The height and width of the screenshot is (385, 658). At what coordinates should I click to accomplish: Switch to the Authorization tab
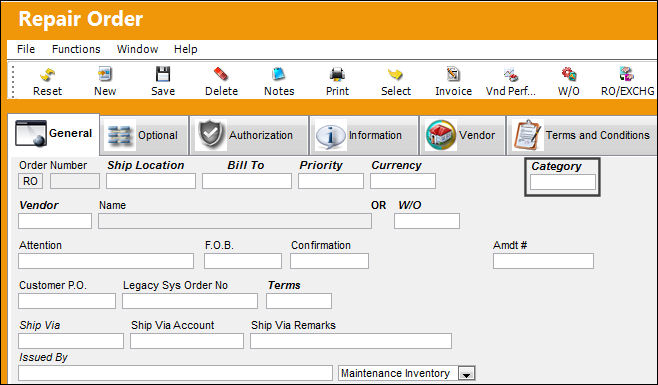point(249,135)
